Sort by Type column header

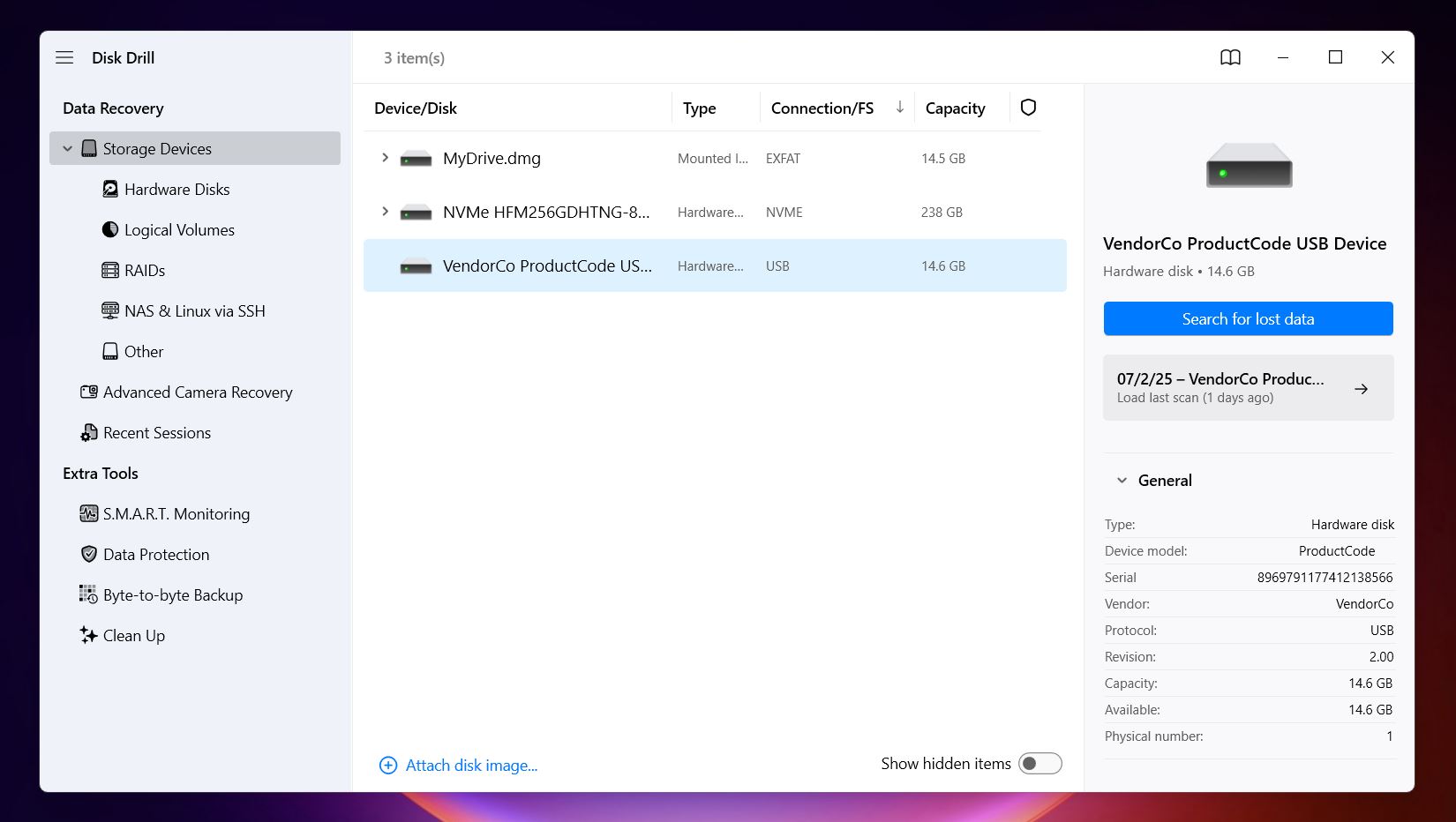[x=699, y=108]
